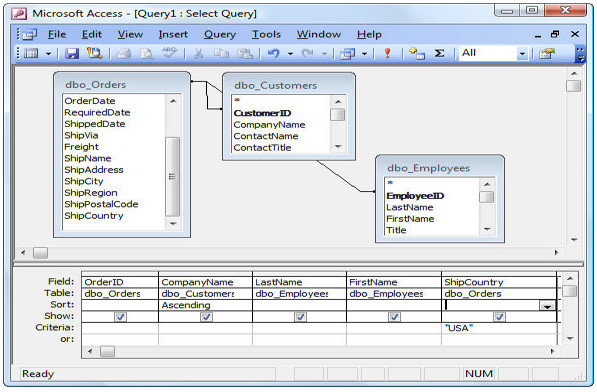Click the dbo_Orders table title bar
This screenshot has width=597, height=392.
[122, 84]
